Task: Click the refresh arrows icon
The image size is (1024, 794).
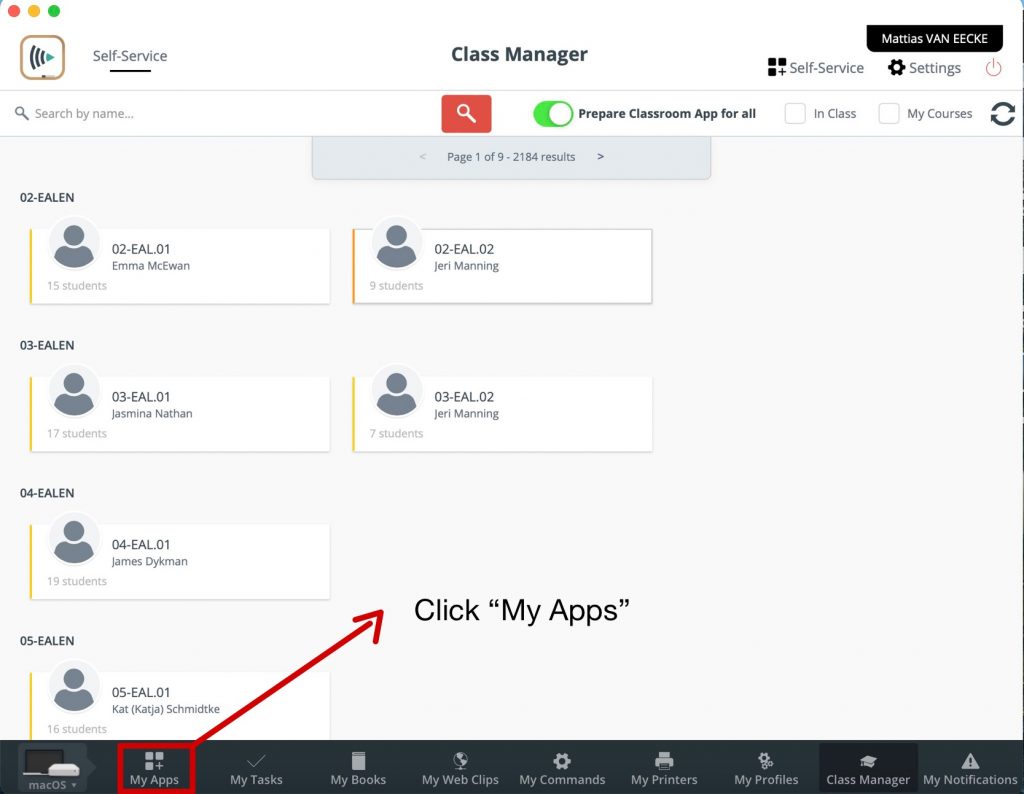Action: [x=1002, y=114]
